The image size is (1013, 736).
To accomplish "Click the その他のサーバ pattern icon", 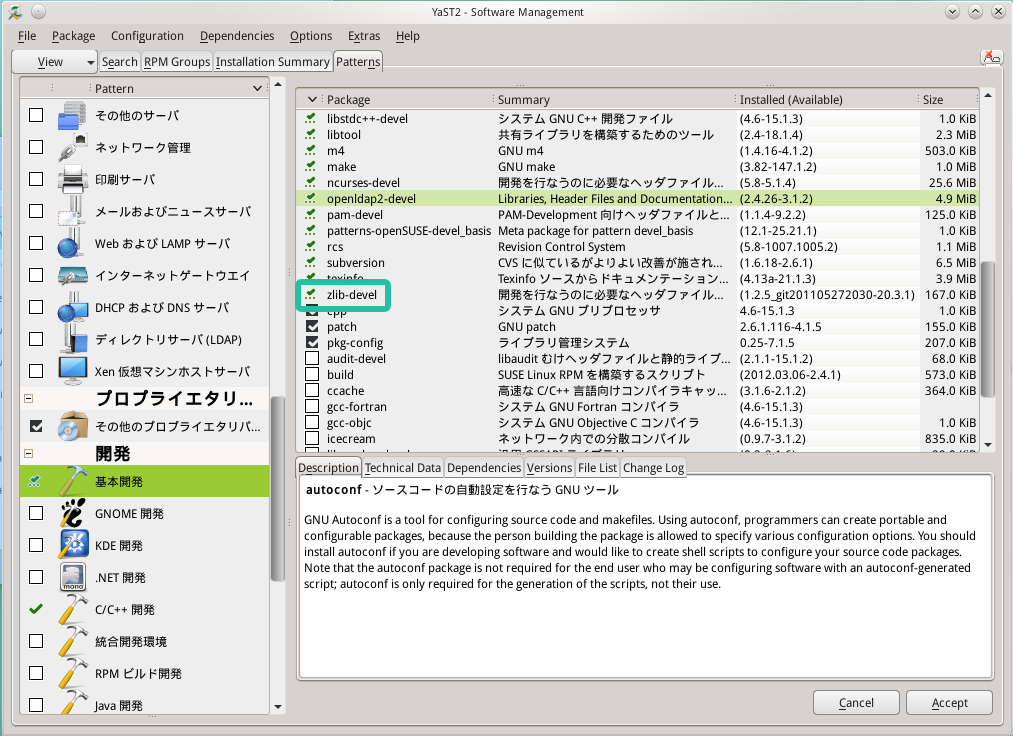I will pos(72,116).
